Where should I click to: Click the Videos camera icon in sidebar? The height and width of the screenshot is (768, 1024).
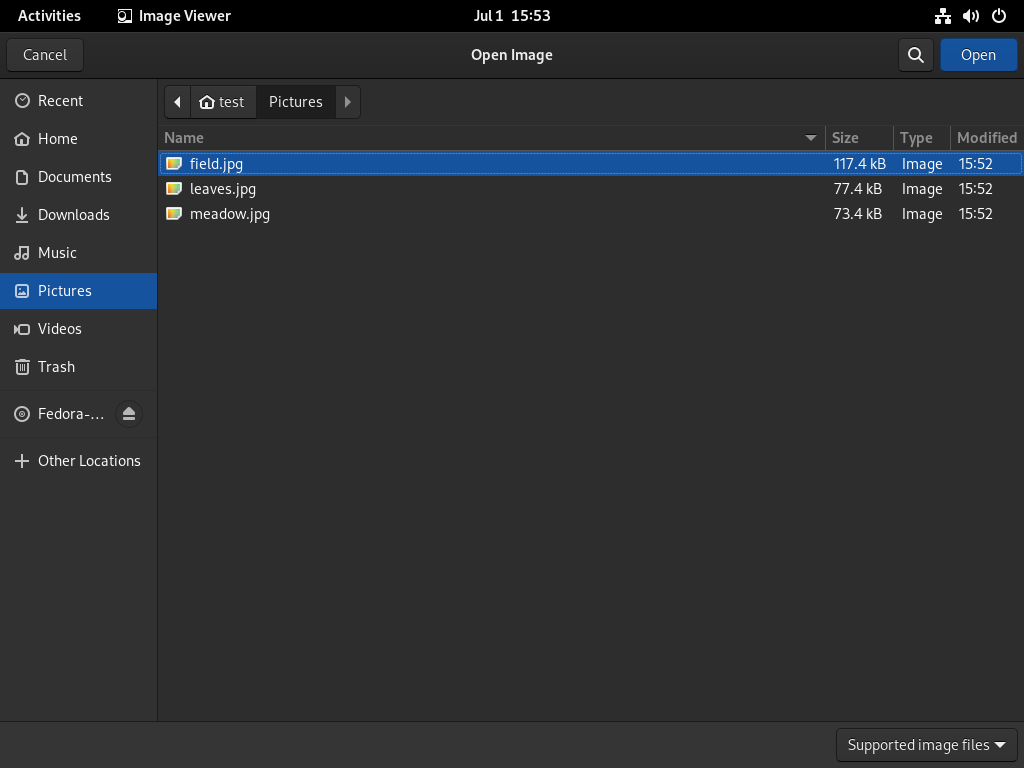point(22,329)
